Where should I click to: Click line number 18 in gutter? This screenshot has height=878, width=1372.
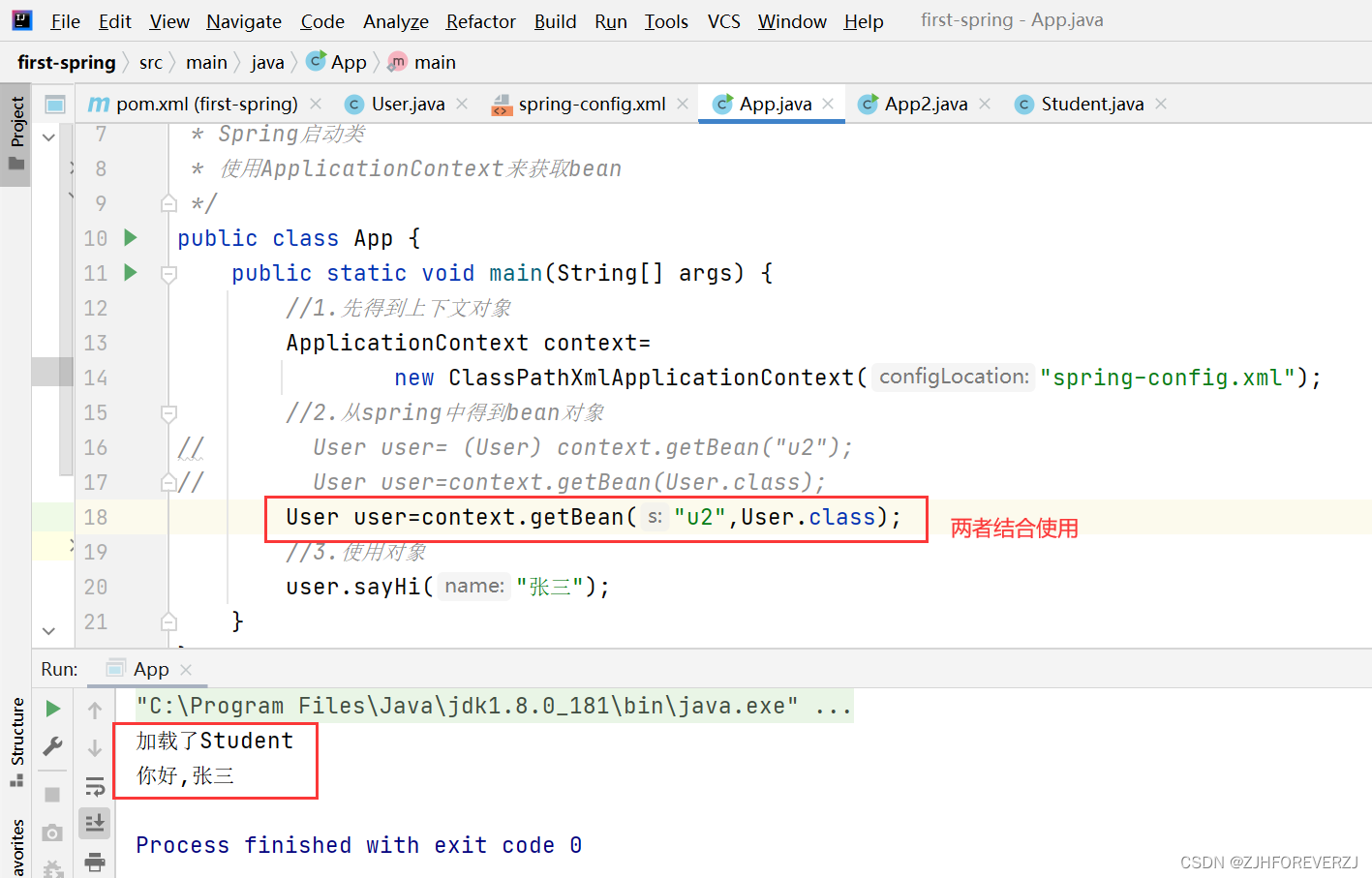coord(96,517)
